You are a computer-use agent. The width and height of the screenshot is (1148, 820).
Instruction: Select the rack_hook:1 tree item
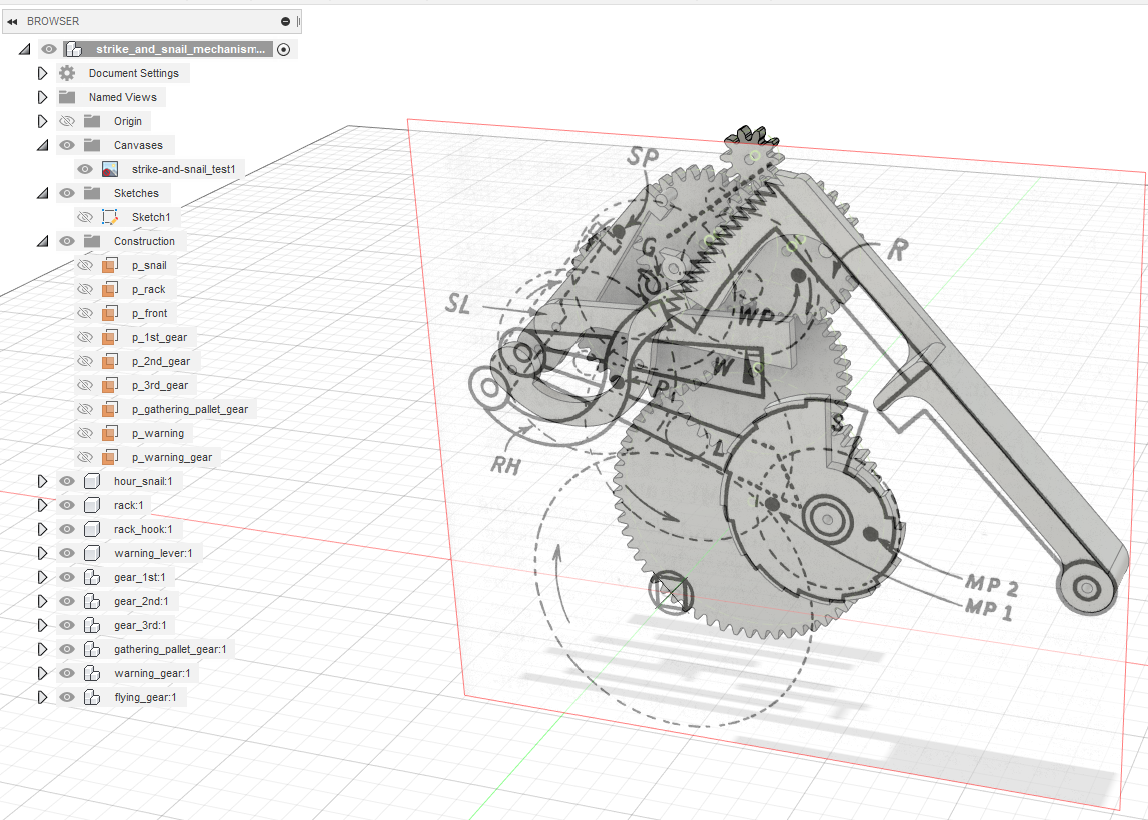(144, 529)
